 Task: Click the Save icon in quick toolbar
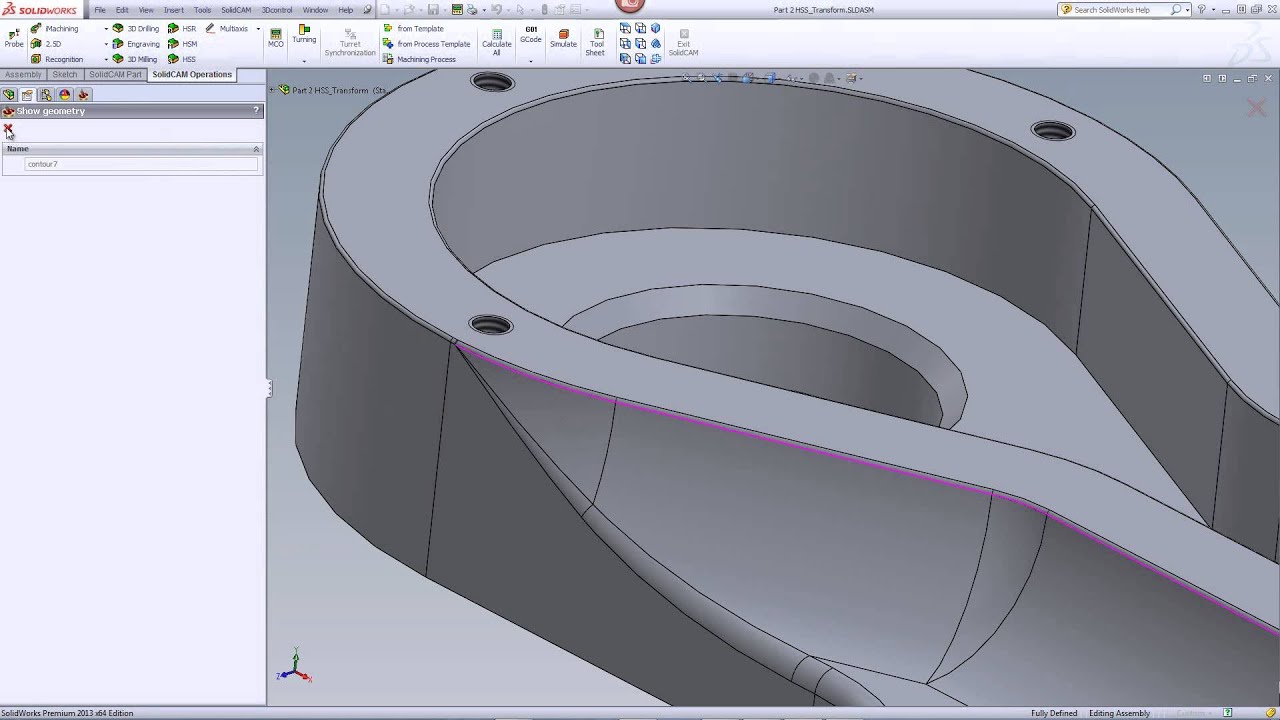click(433, 10)
